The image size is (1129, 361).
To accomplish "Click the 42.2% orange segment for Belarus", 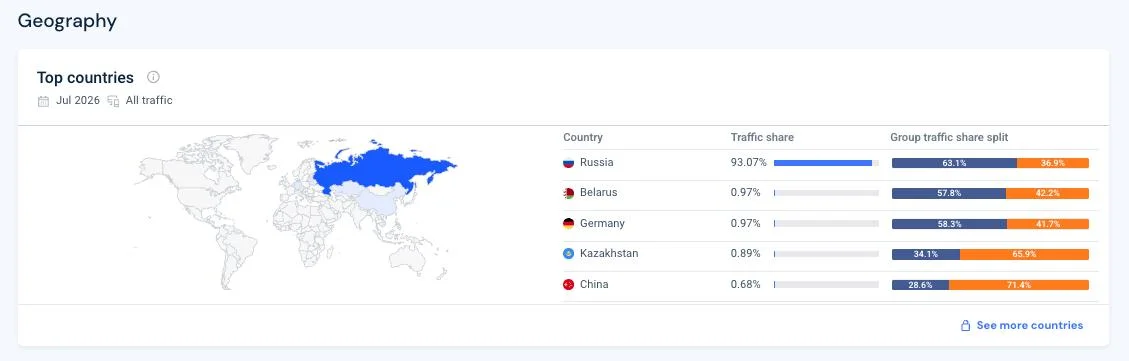I will pyautogui.click(x=1047, y=193).
